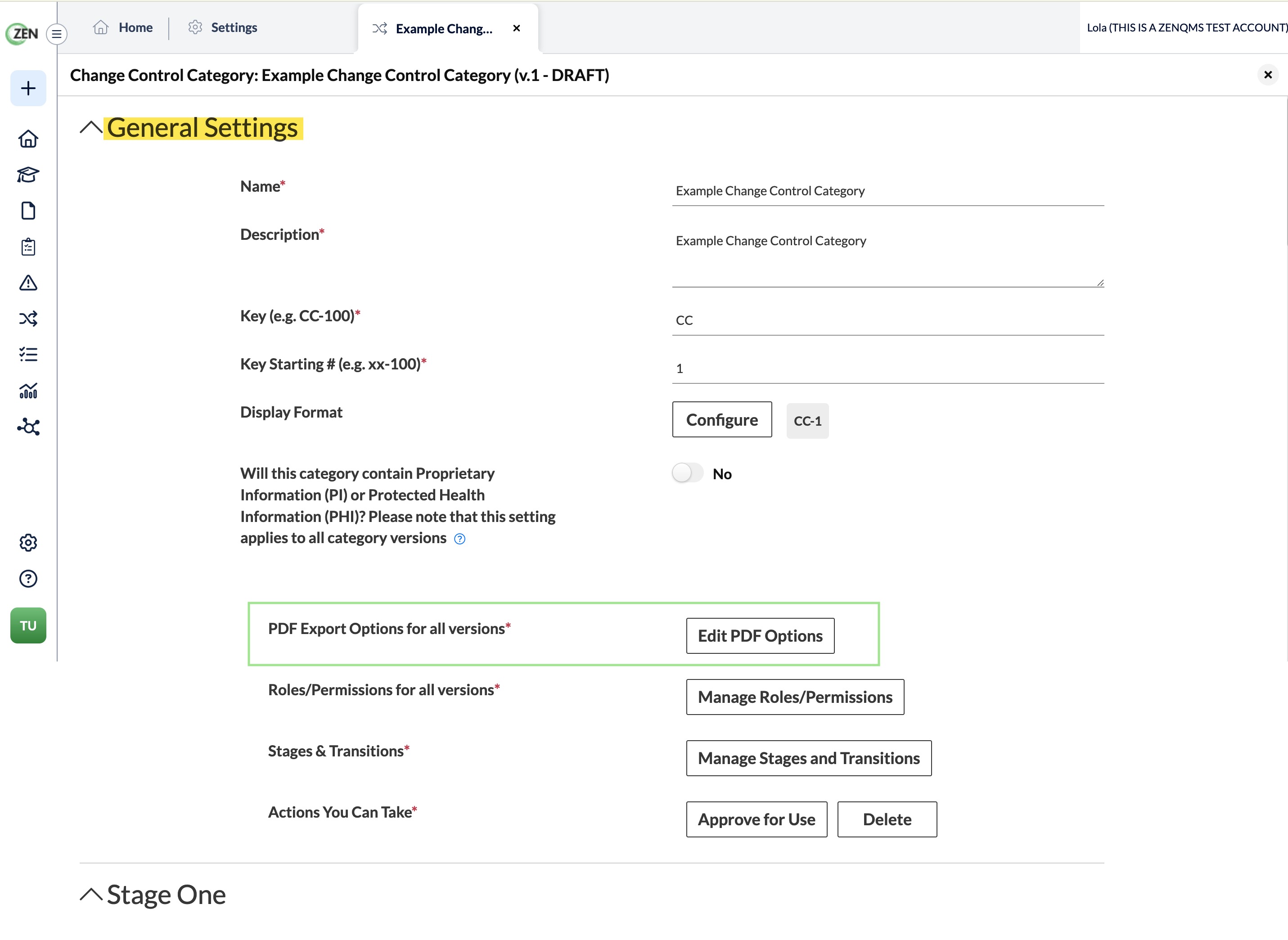Screen dimensions: 1288x940
Task: Open the training graduation cap icon
Action: point(28,175)
